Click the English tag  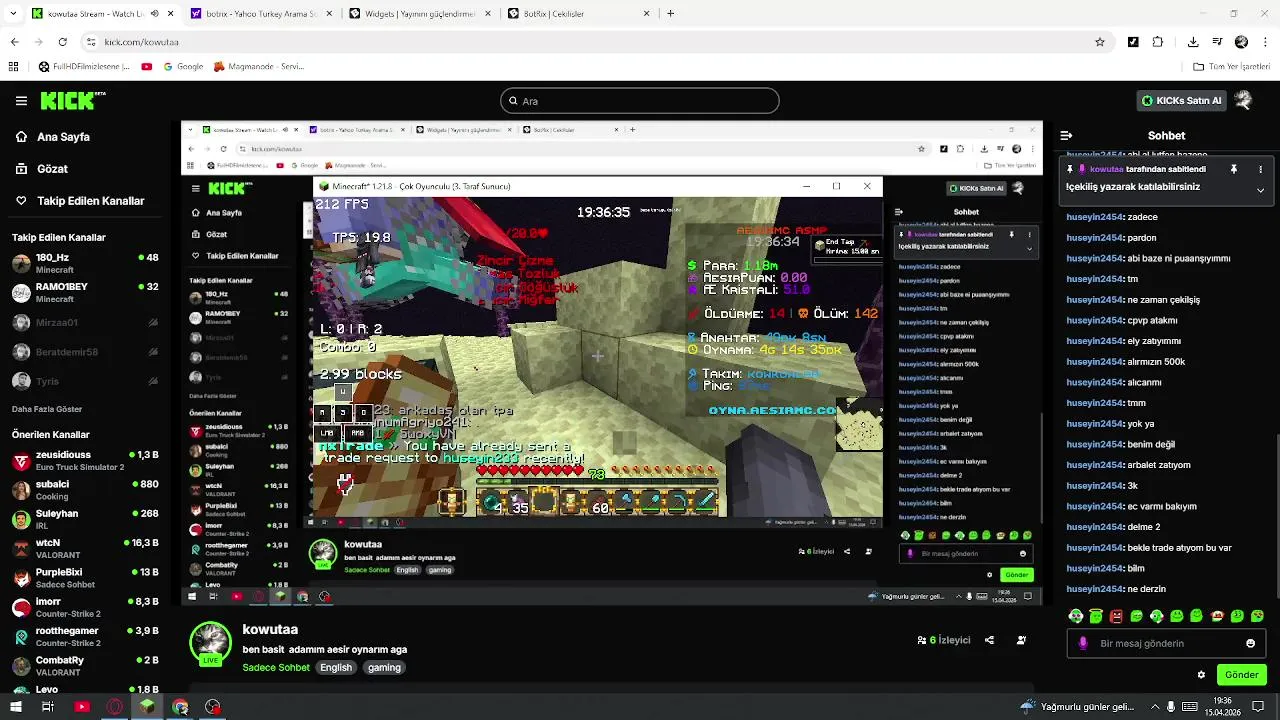336,668
